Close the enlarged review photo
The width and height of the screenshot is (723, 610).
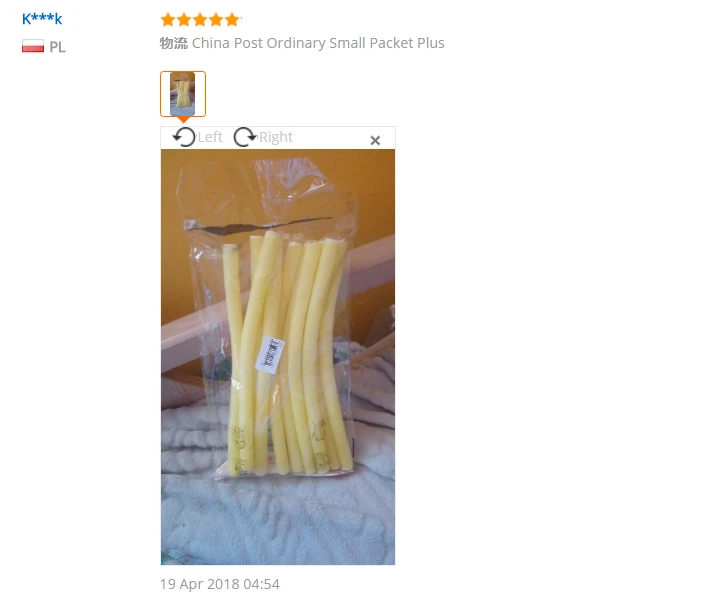[x=375, y=140]
